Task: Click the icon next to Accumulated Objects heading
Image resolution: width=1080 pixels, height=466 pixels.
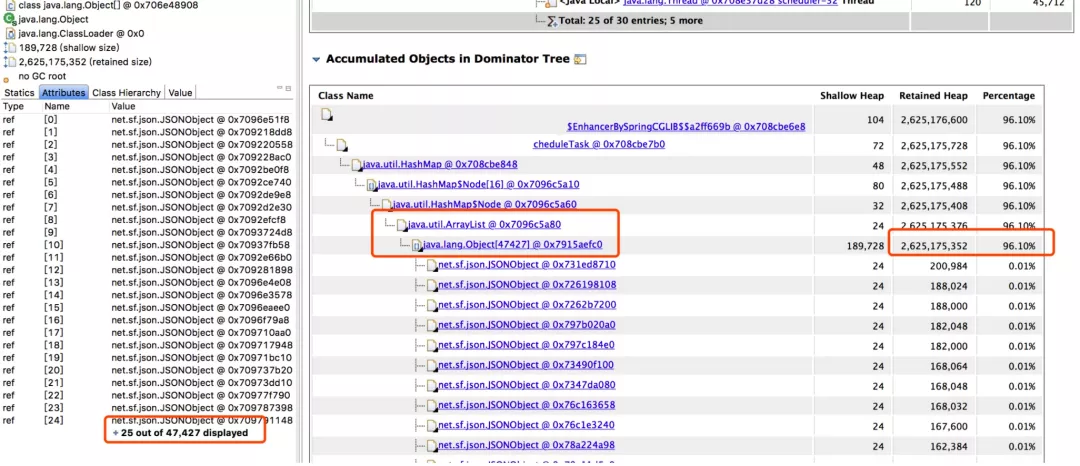Action: [x=580, y=59]
